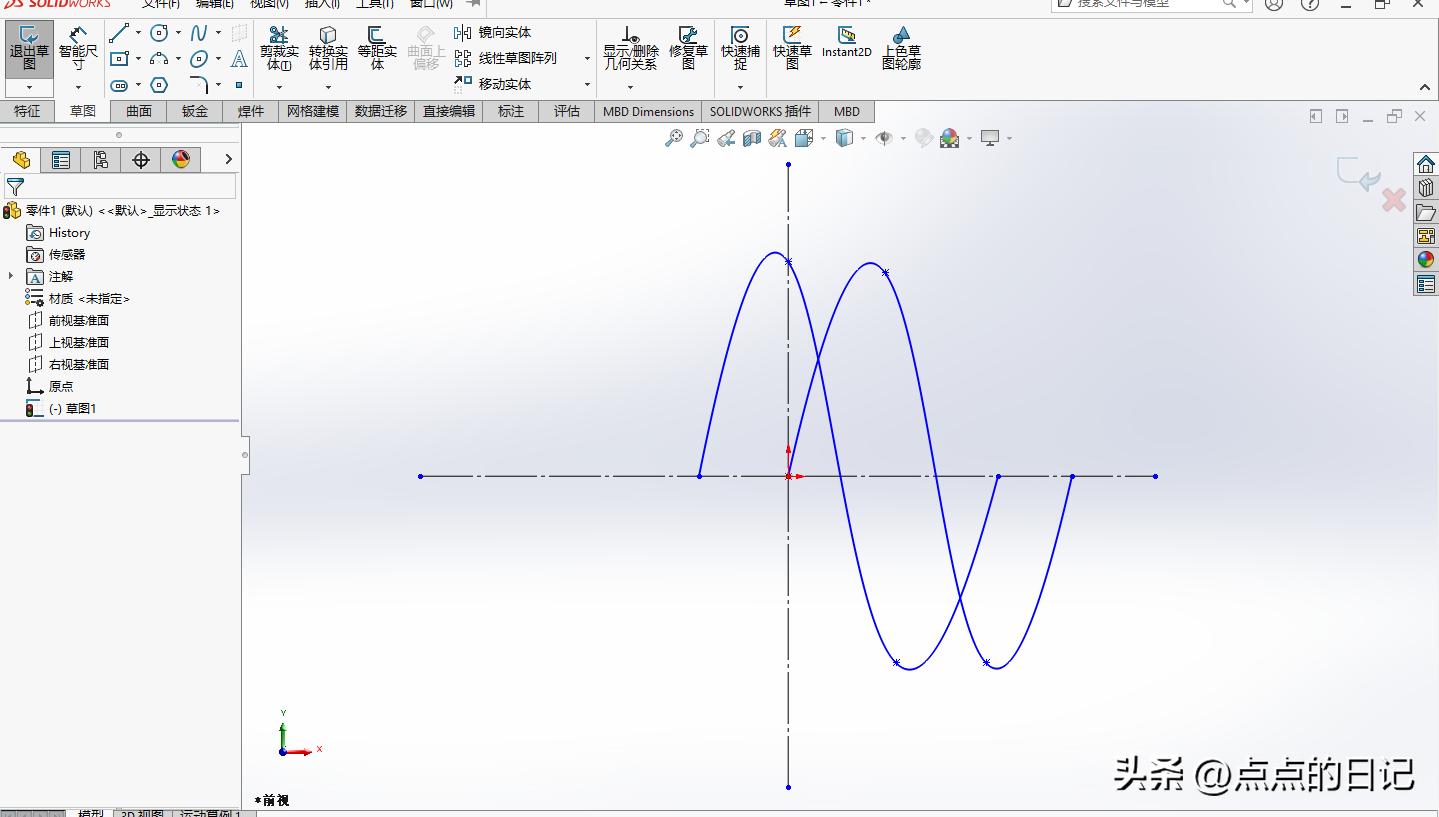This screenshot has width=1439, height=817.
Task: Open the Spline tool dropdown arrow
Action: pyautogui.click(x=218, y=33)
